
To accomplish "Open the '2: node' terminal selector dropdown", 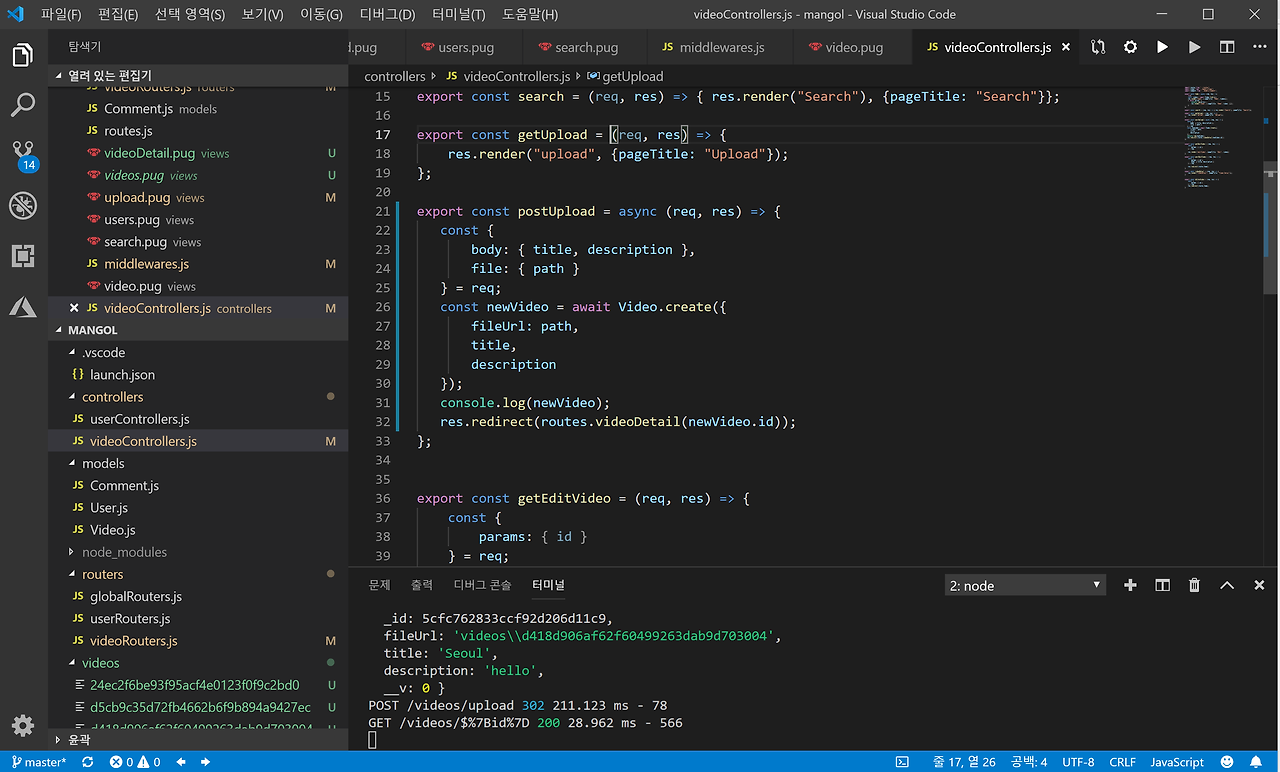I will point(1025,585).
